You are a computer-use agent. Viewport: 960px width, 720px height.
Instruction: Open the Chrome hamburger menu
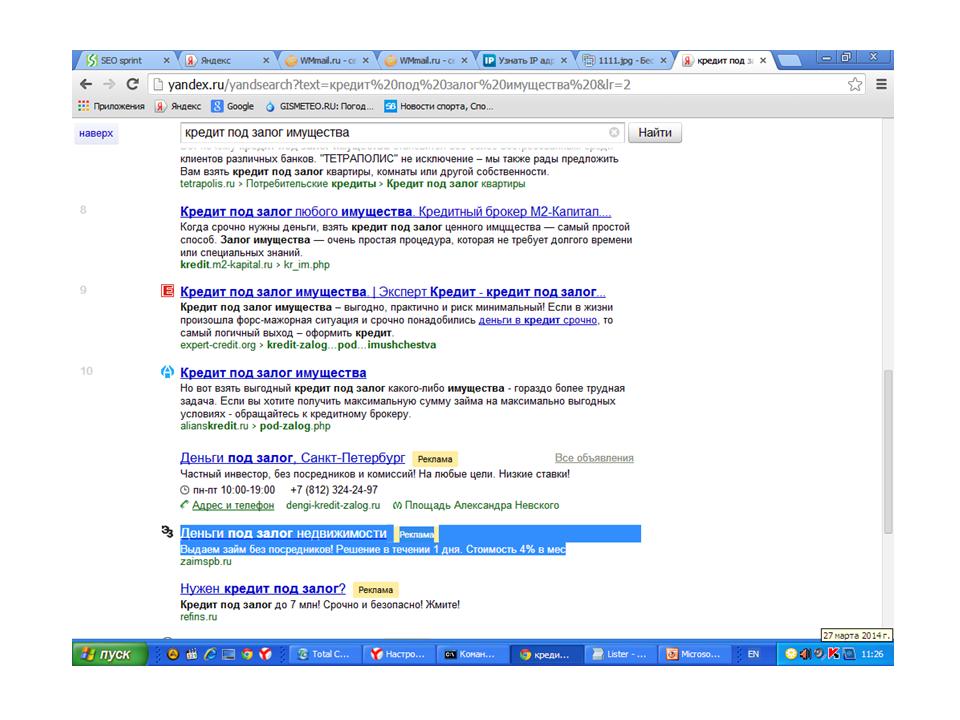881,84
